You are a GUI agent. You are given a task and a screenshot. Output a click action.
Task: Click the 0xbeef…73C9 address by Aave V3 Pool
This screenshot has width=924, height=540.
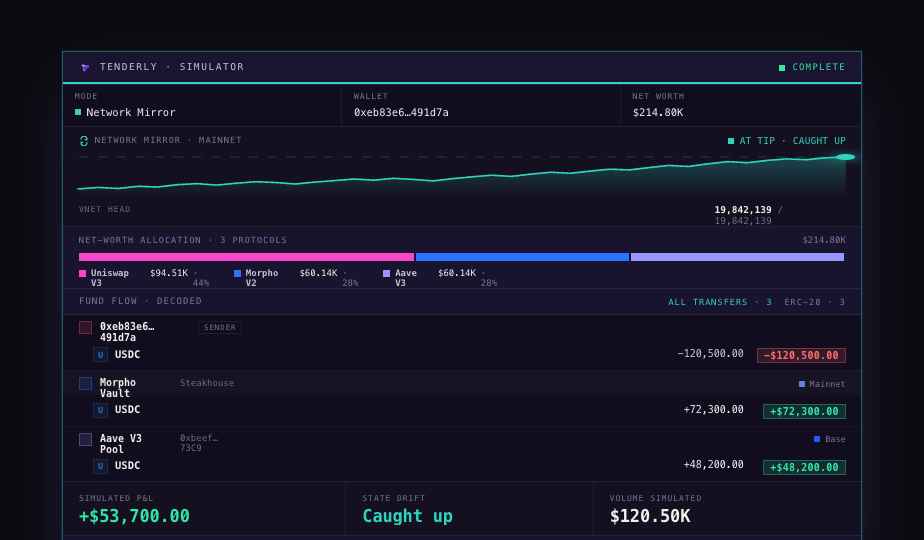pyautogui.click(x=199, y=443)
